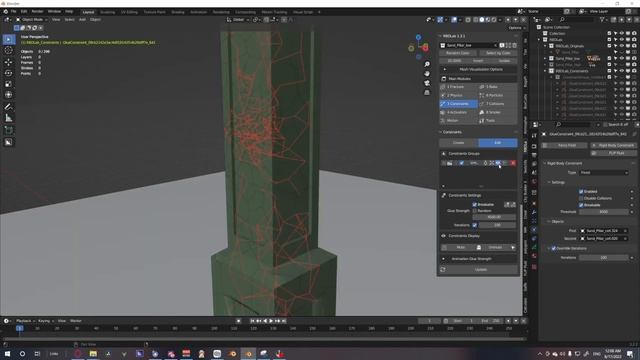The width and height of the screenshot is (640, 360).
Task: Open the Global transform orientation dropdown
Action: coord(237,20)
